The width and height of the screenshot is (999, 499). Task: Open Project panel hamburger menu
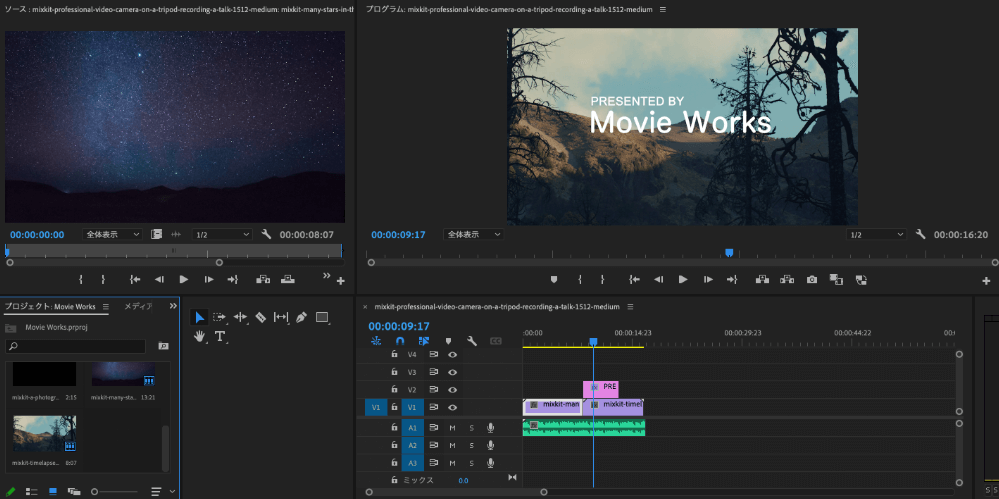tap(106, 307)
